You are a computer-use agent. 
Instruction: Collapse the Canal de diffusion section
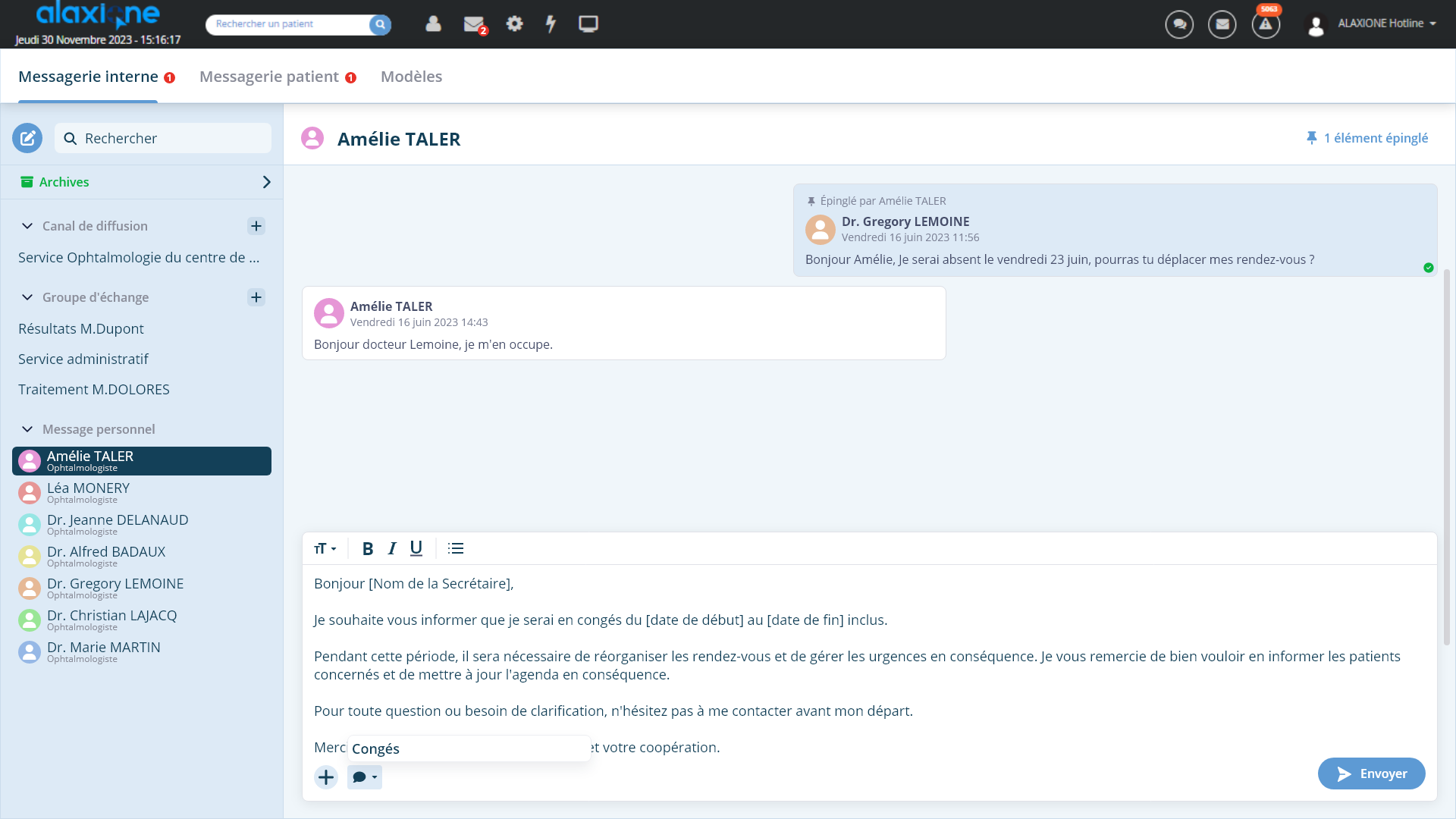click(x=27, y=226)
